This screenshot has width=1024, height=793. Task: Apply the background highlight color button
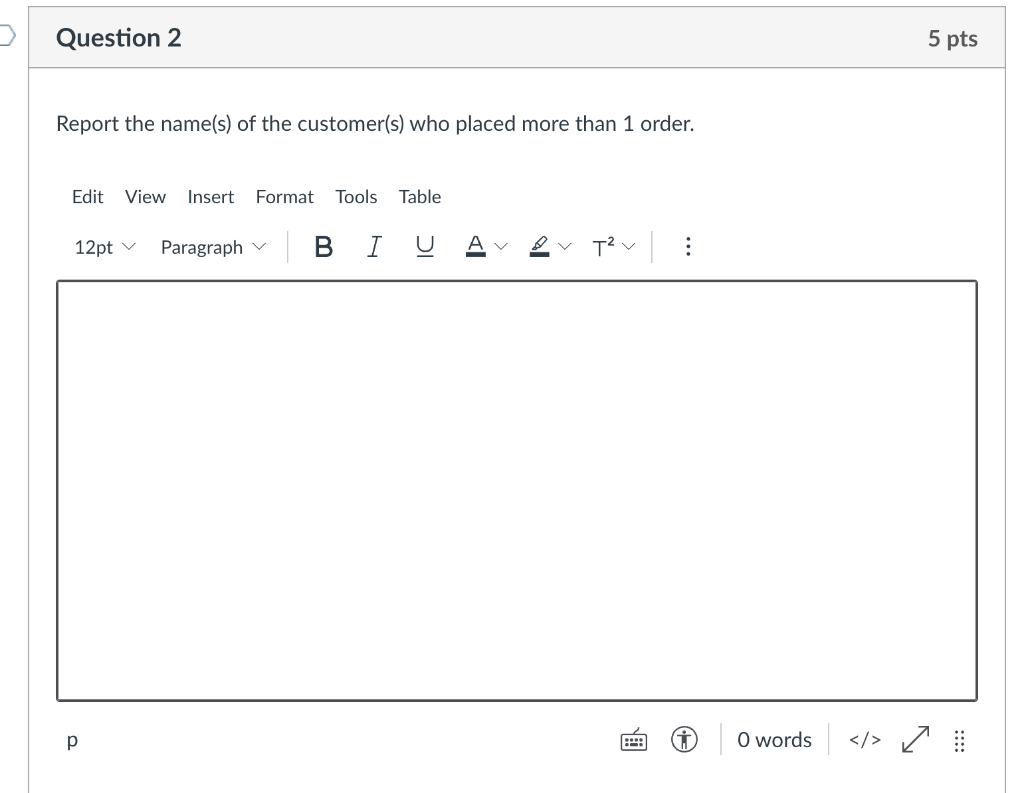[539, 246]
